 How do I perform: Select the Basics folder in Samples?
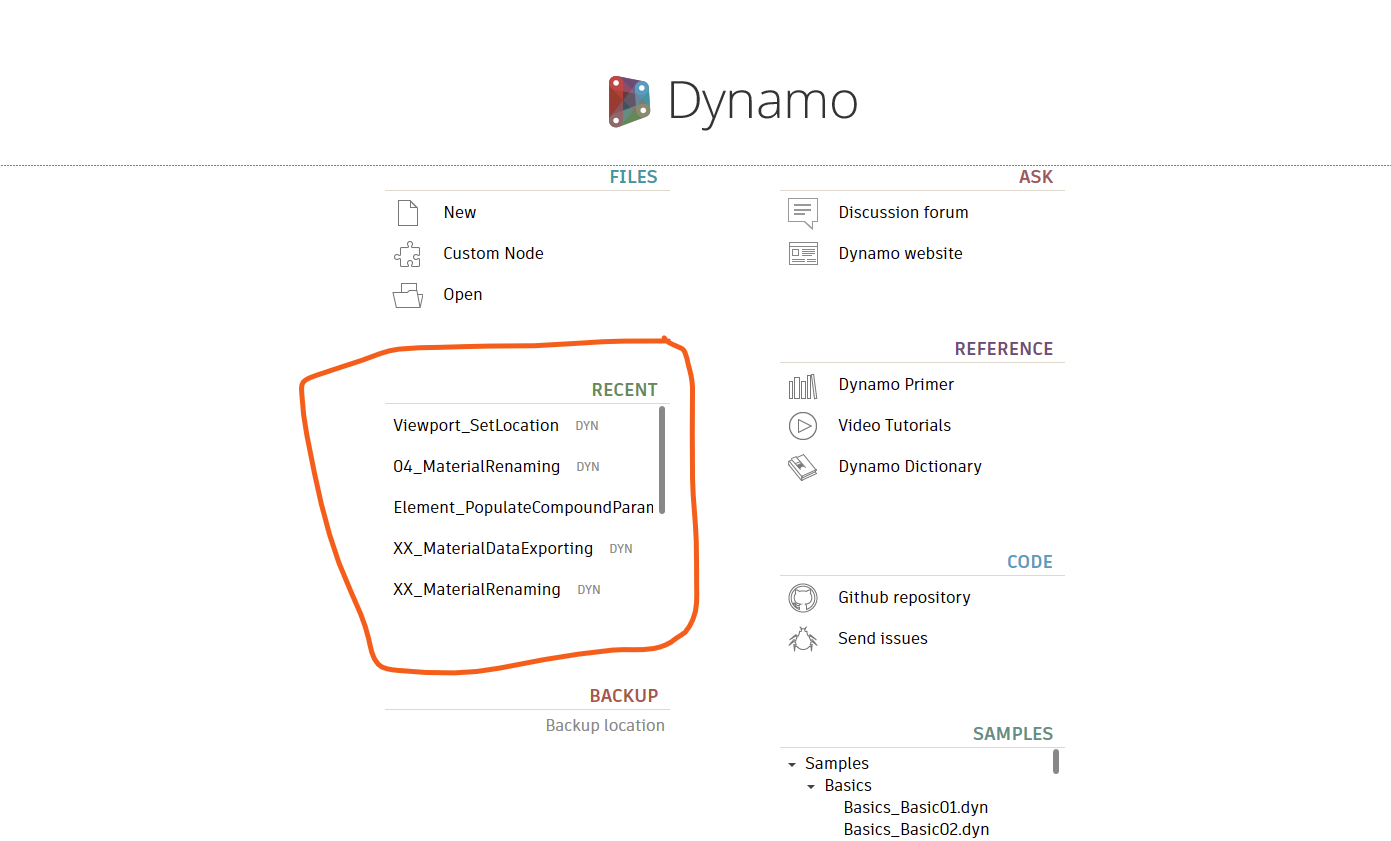(848, 786)
